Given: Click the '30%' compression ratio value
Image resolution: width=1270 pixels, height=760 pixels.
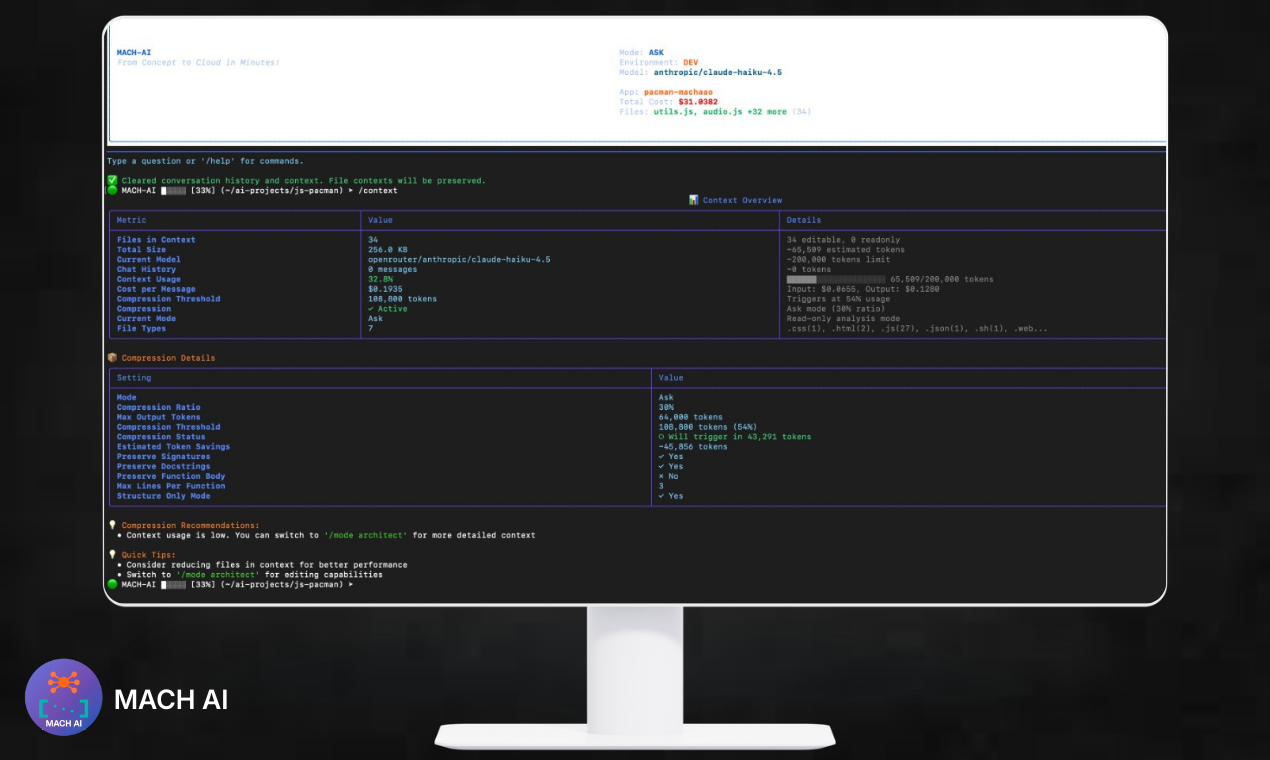Looking at the screenshot, I should (x=666, y=407).
